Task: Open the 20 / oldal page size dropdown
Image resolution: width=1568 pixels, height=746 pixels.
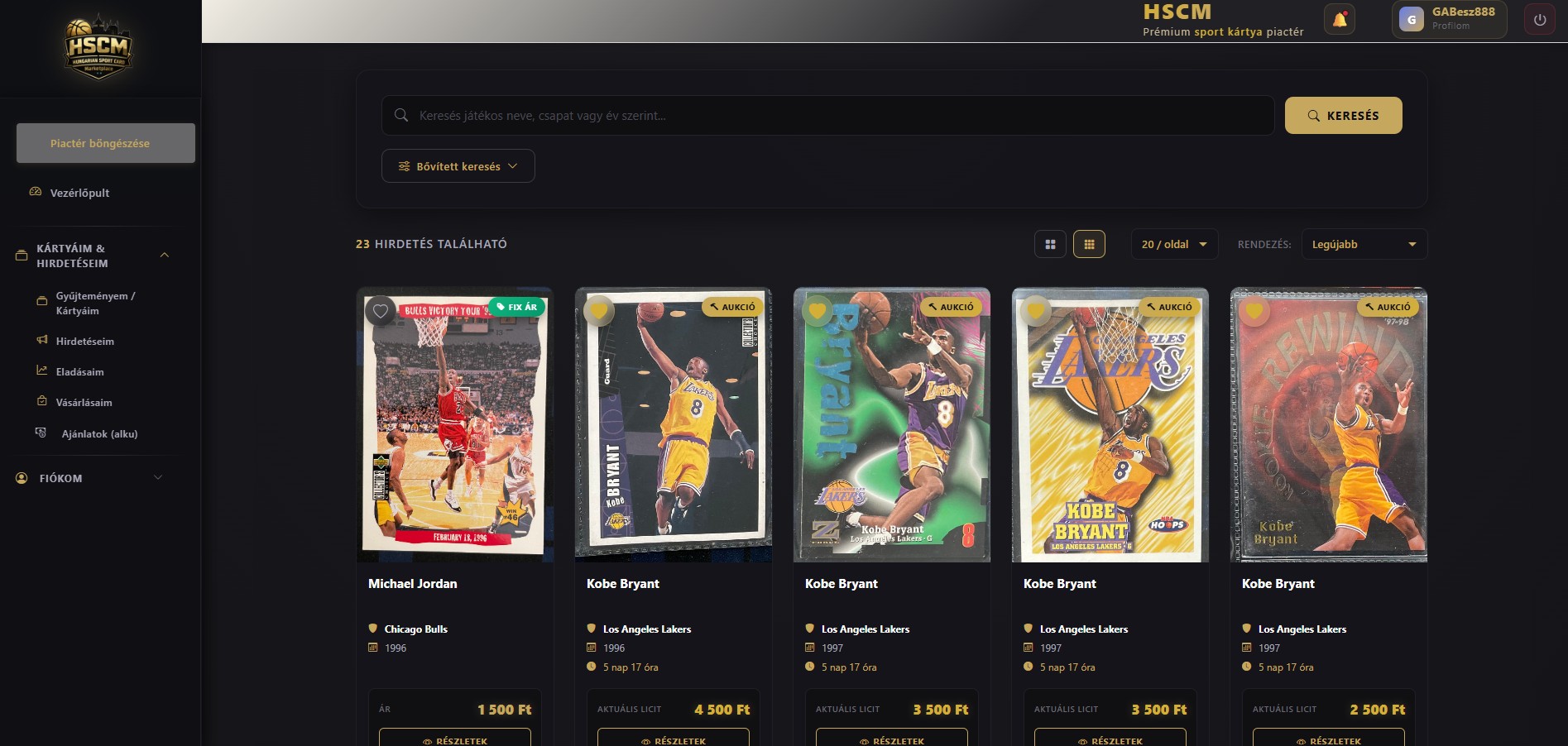Action: [x=1174, y=244]
